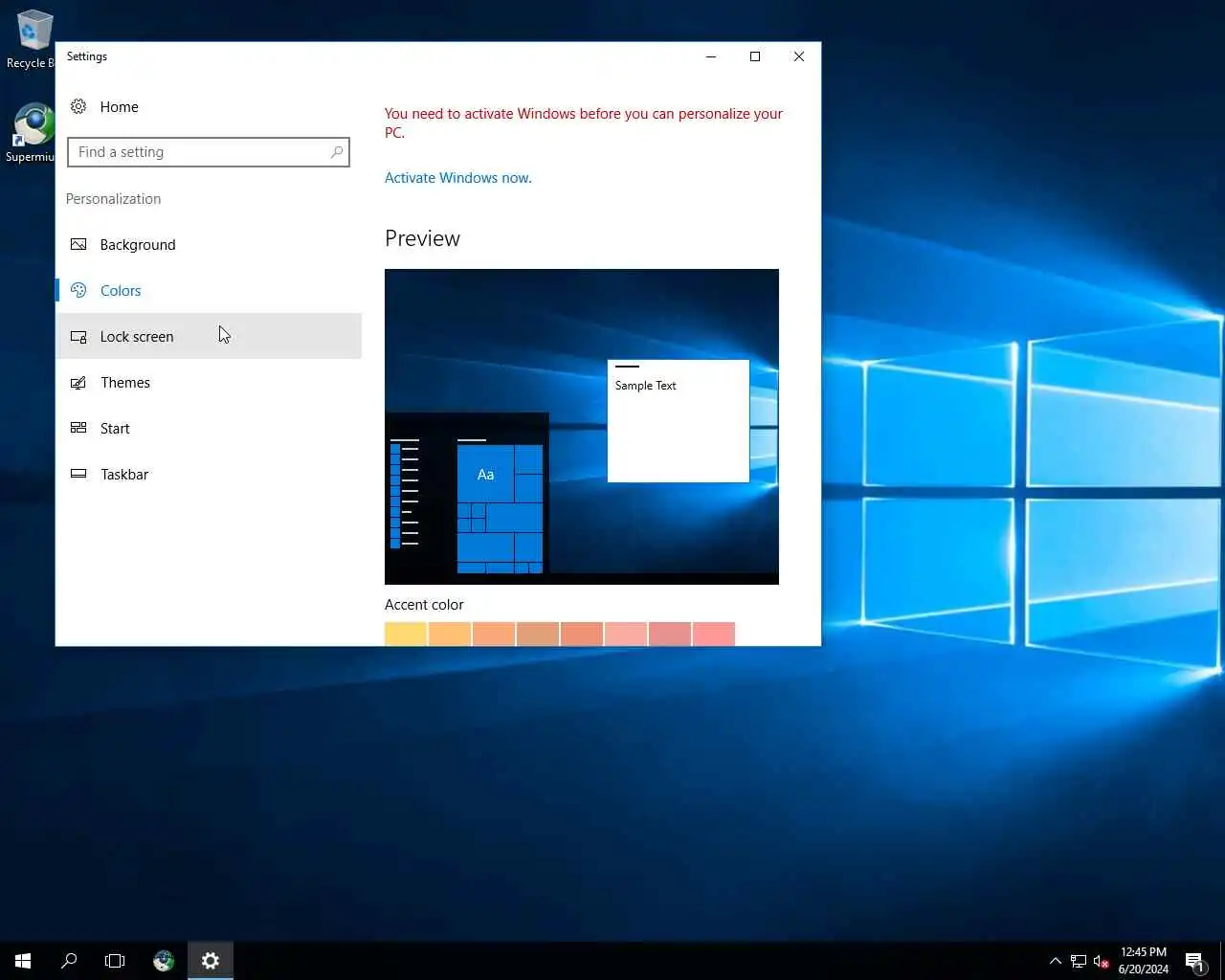Pick the eighth pink-red accent swatch
Image resolution: width=1225 pixels, height=980 pixels.
[714, 635]
